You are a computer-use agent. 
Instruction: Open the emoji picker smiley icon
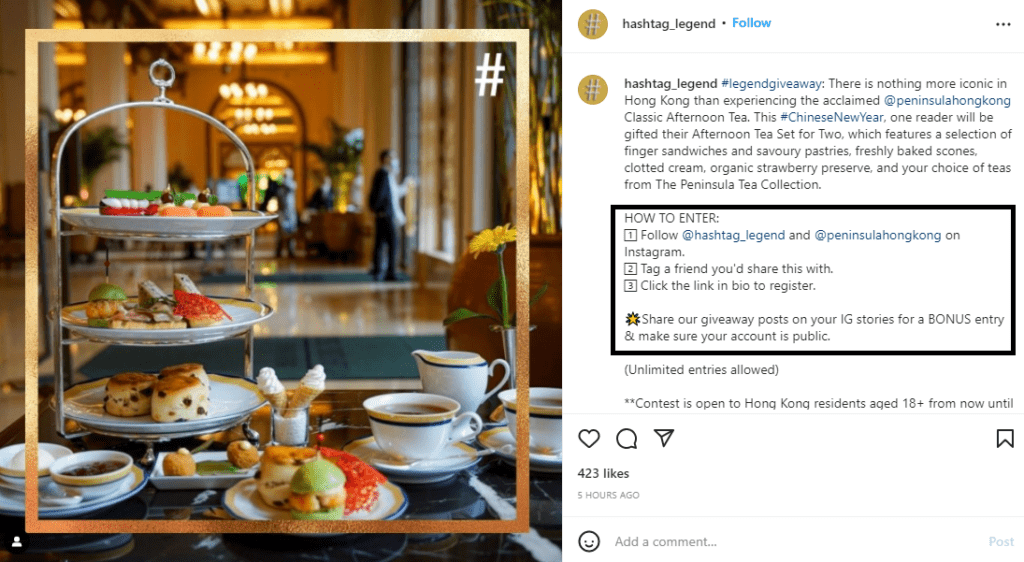tap(589, 541)
